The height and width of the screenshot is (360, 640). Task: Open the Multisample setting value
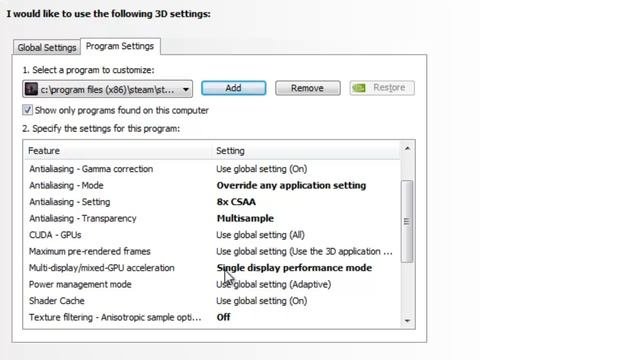(x=245, y=218)
